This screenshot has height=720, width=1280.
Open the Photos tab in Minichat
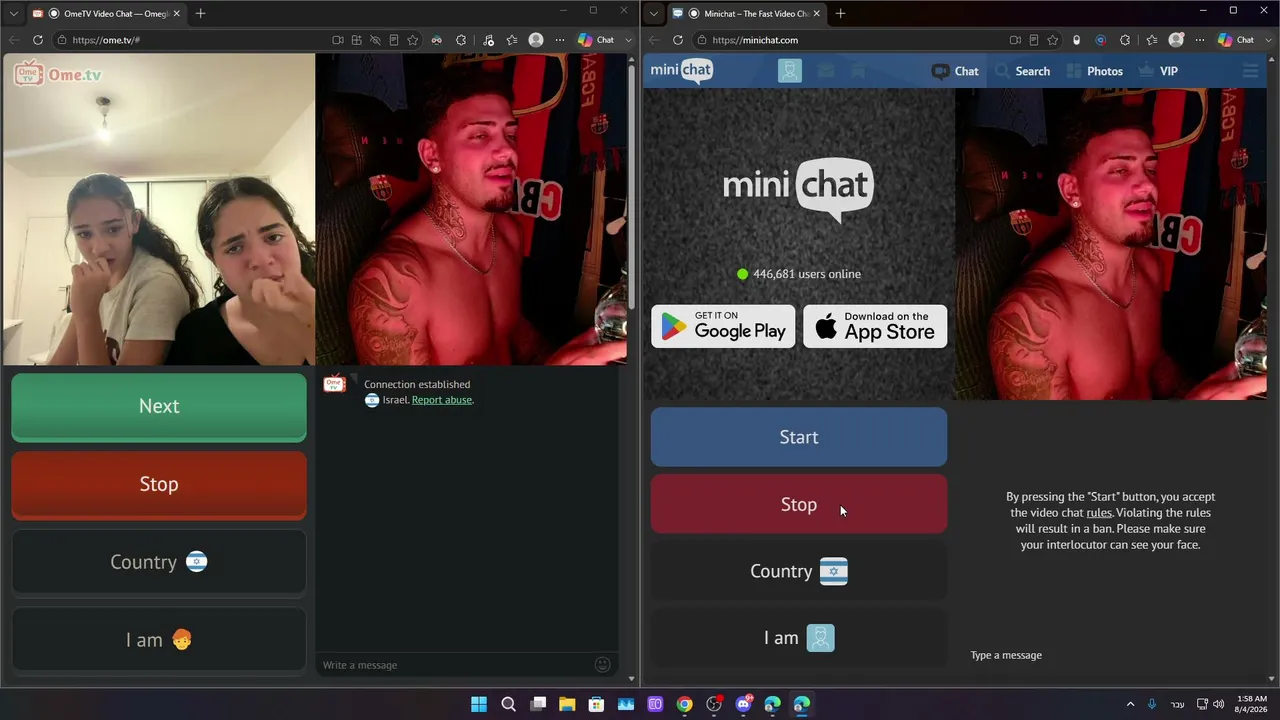[1094, 71]
